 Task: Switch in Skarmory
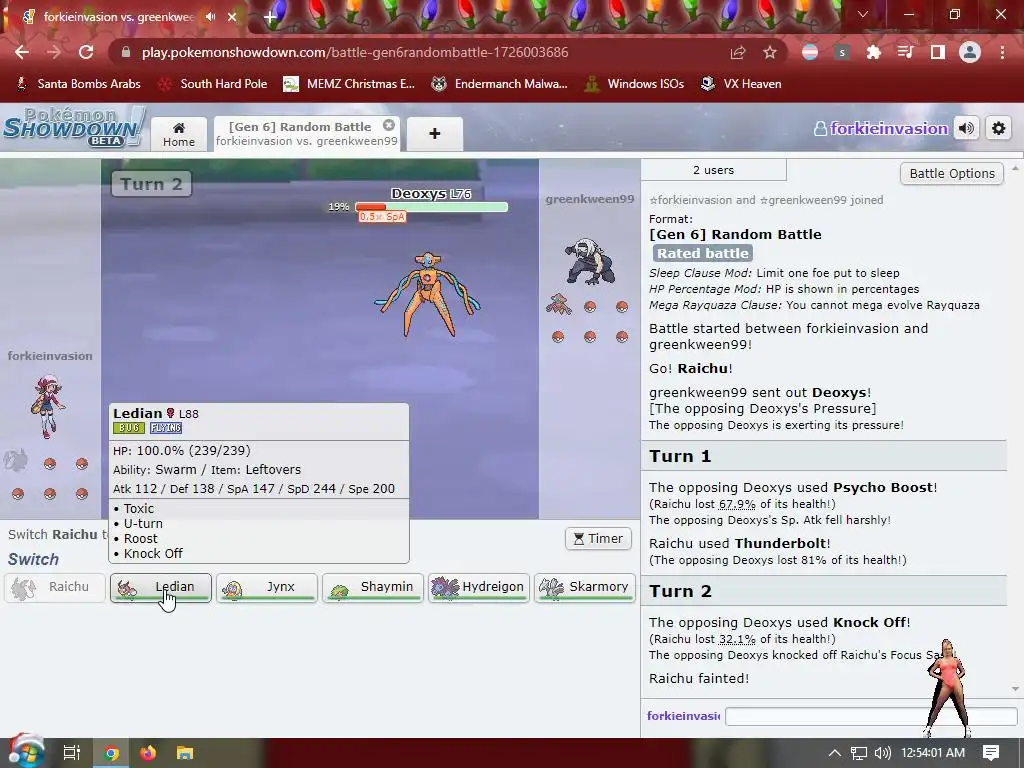click(585, 587)
